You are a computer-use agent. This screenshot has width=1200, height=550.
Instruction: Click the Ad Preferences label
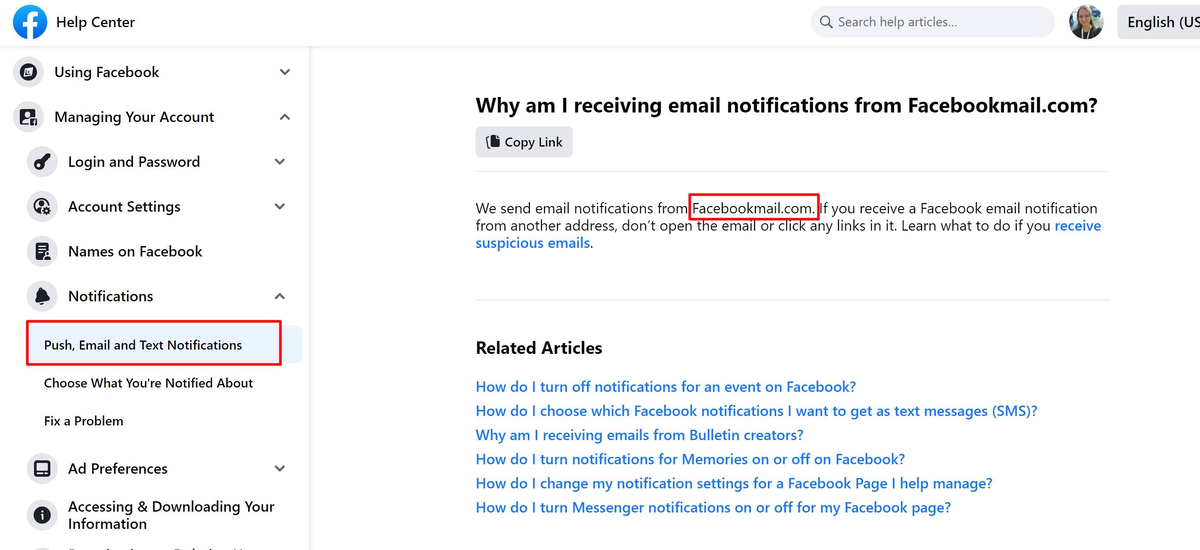118,468
